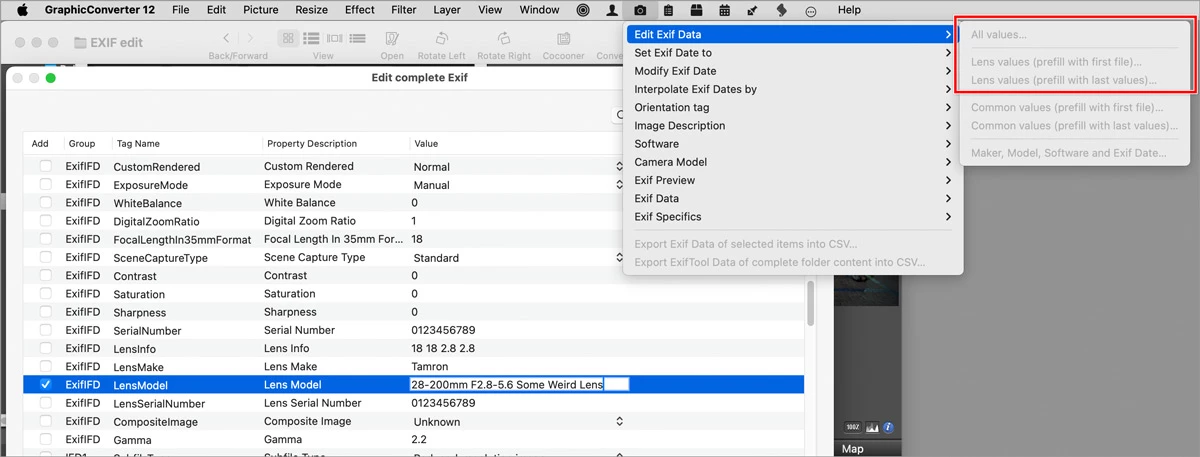Screen dimensions: 1200x457
Task: Switch browser to filmstrip view
Action: point(334,39)
